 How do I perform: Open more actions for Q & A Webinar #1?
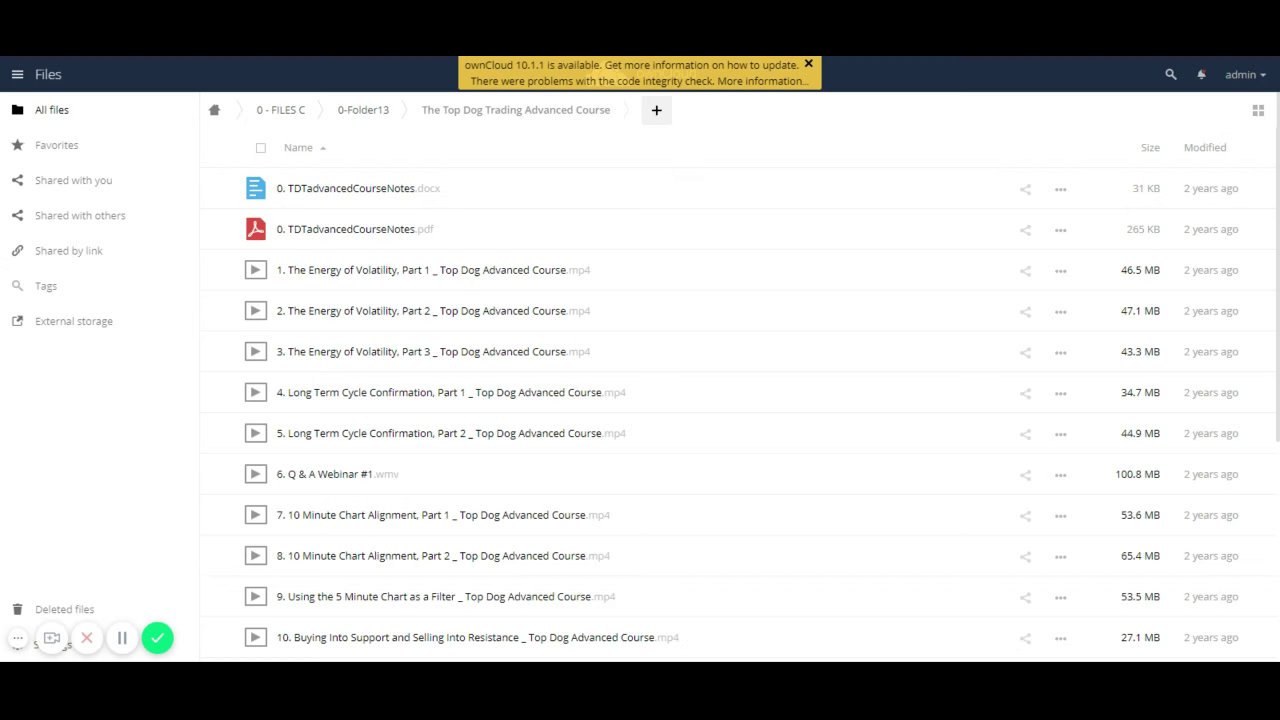[x=1060, y=475]
